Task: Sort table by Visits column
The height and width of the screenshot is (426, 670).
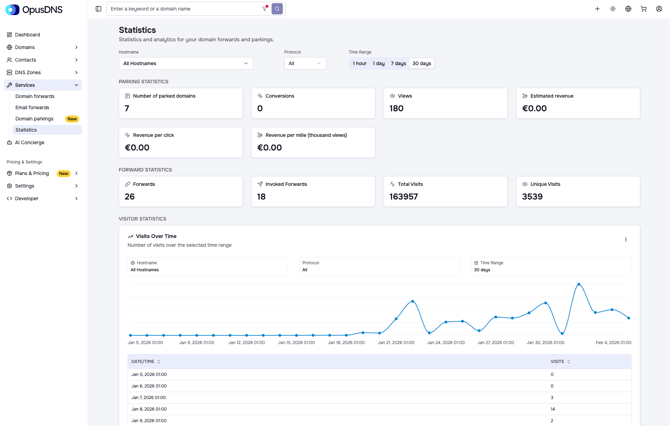Action: 560,361
